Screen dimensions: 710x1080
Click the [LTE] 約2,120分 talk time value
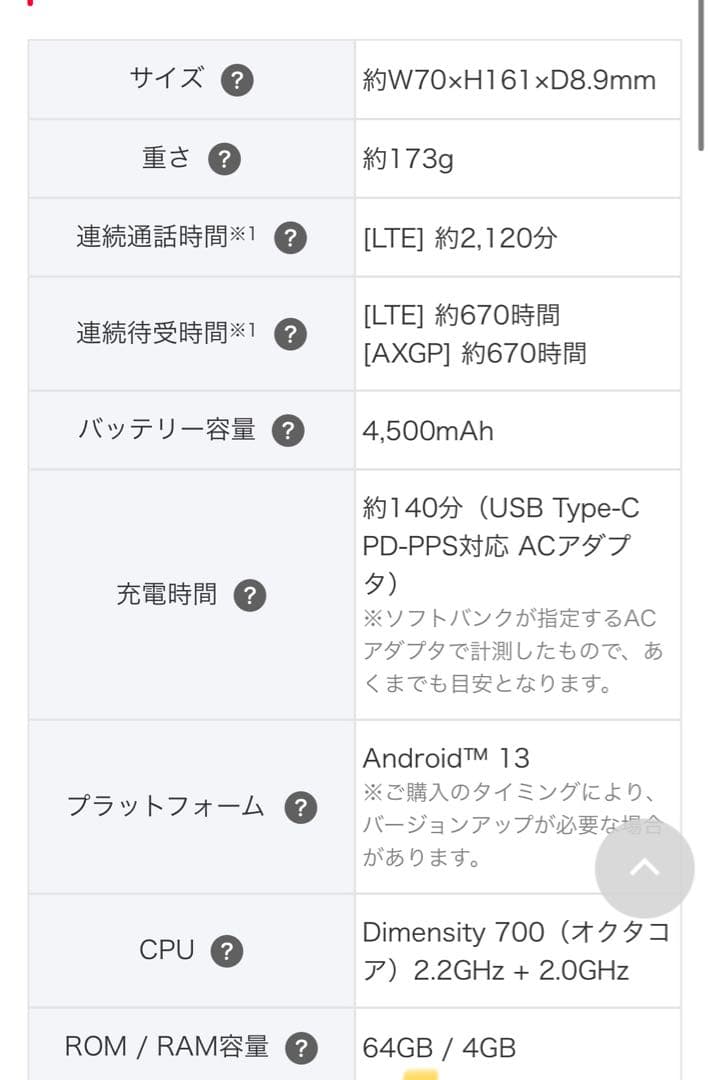pos(459,237)
